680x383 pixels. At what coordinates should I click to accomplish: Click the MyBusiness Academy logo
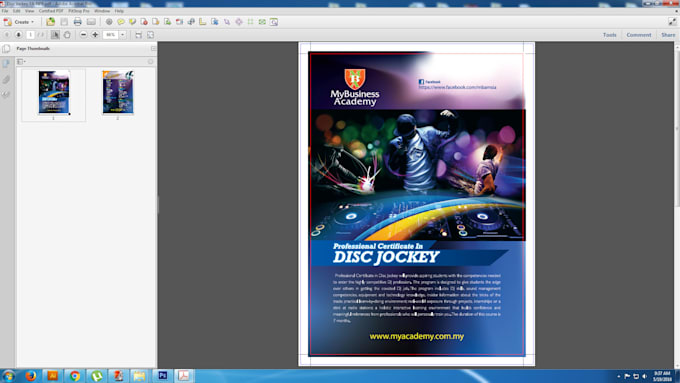click(355, 88)
